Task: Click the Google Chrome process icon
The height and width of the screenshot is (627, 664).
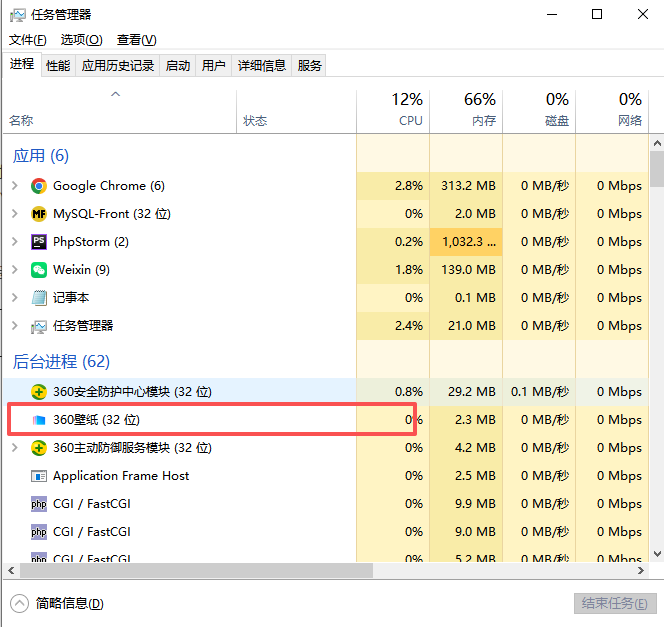Action: tap(39, 186)
